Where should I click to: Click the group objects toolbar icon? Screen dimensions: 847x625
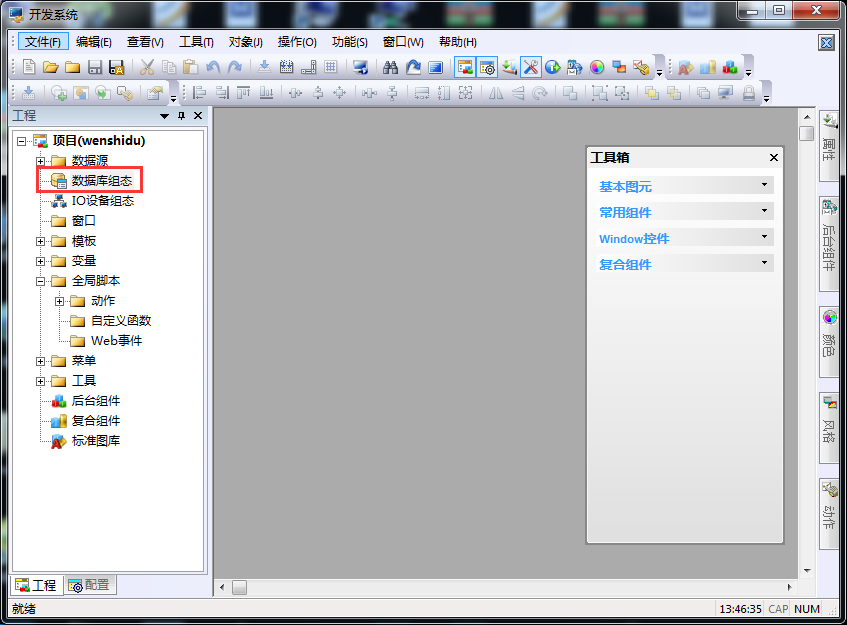(600, 93)
